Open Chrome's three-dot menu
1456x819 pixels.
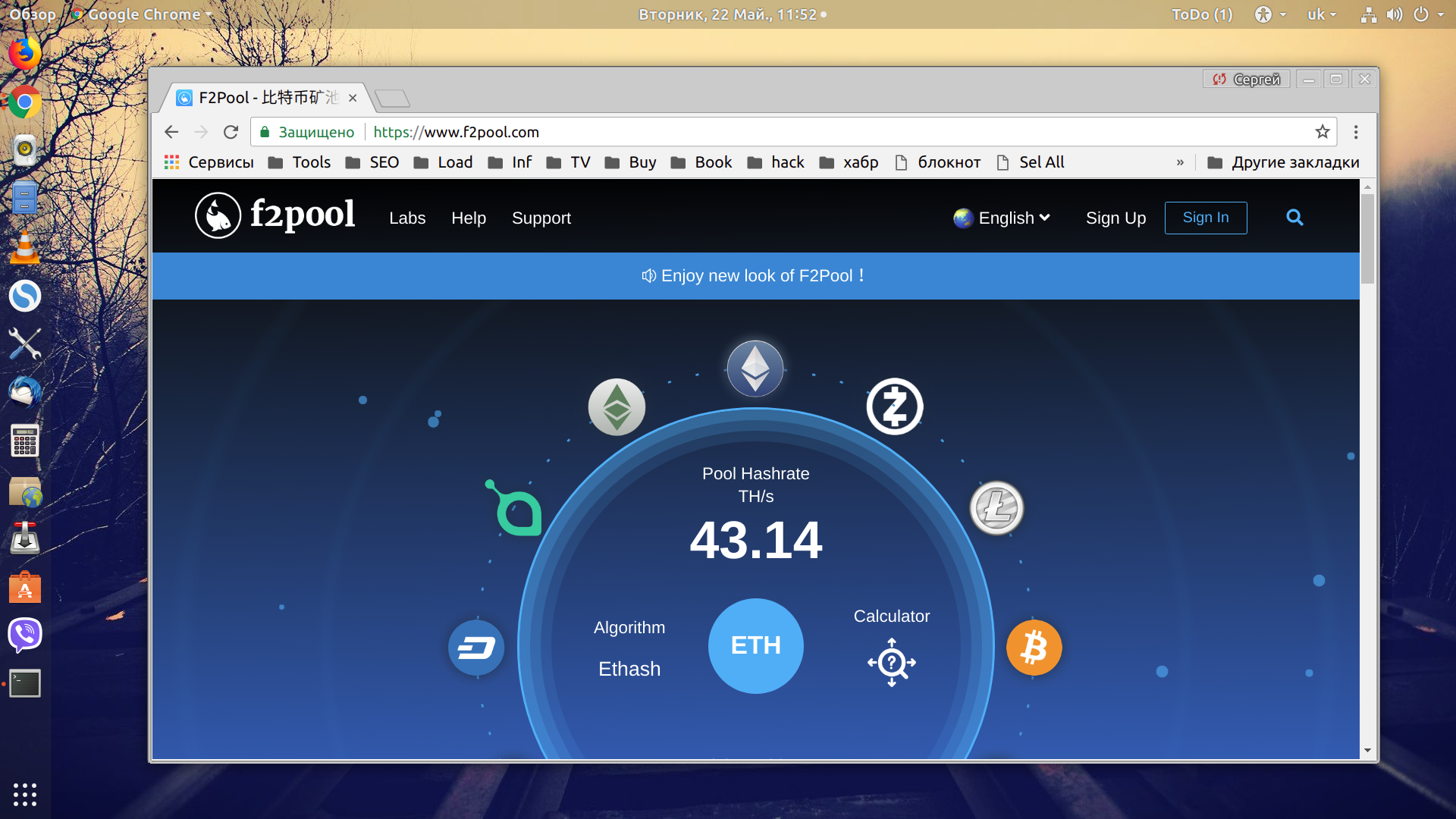pyautogui.click(x=1356, y=132)
